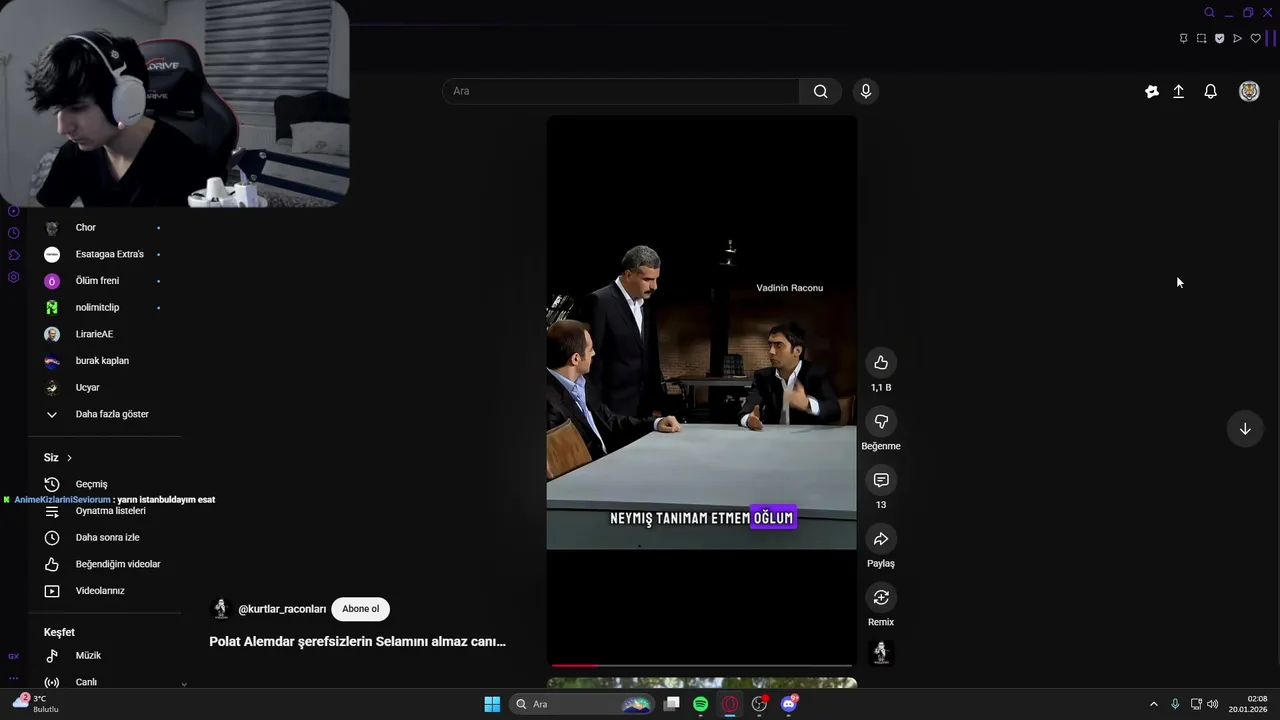Open the YouTube create star icon
Viewport: 1280px width, 720px height.
[x=1152, y=91]
